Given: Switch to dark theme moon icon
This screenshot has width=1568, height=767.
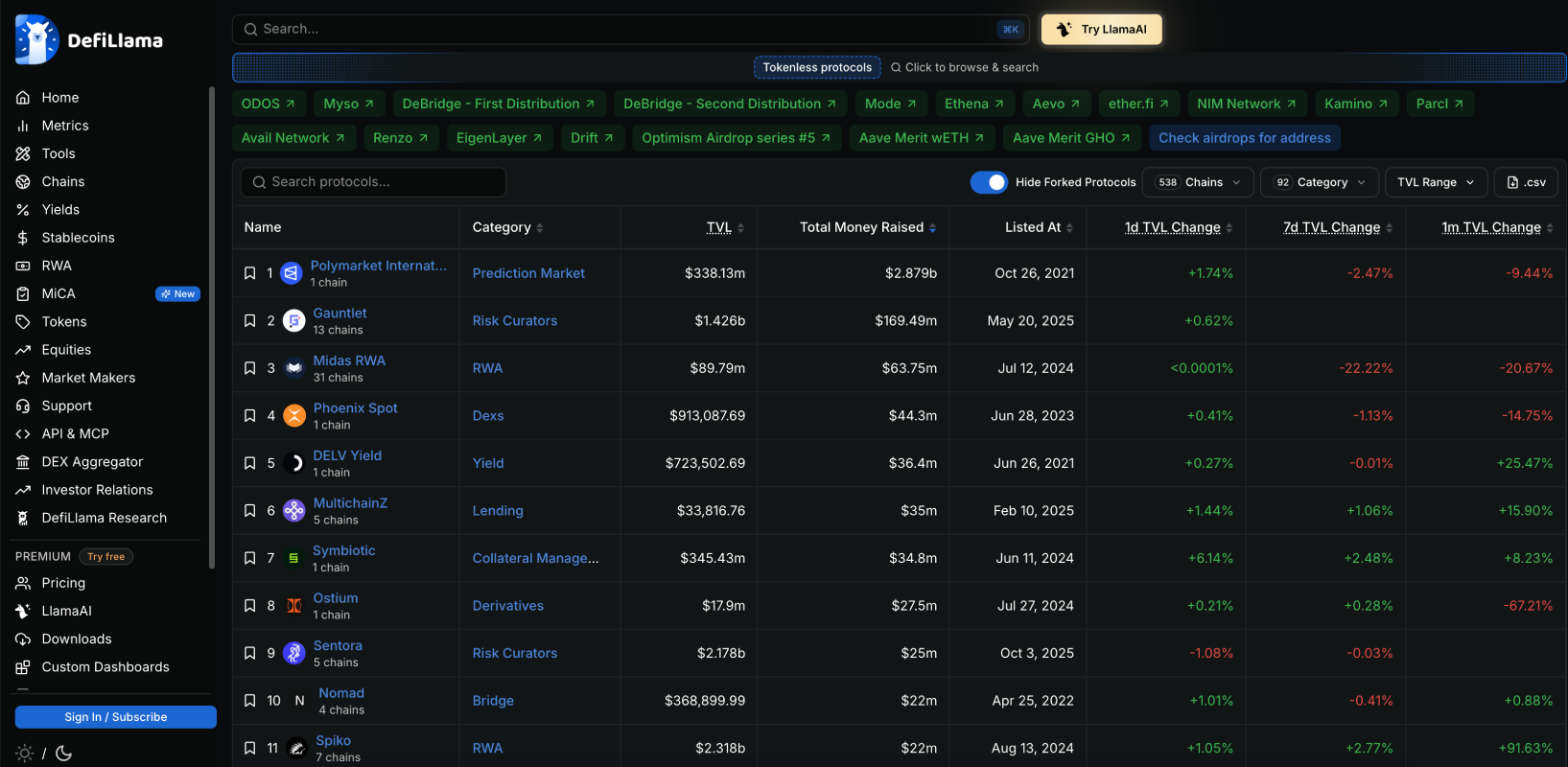Looking at the screenshot, I should coord(64,754).
